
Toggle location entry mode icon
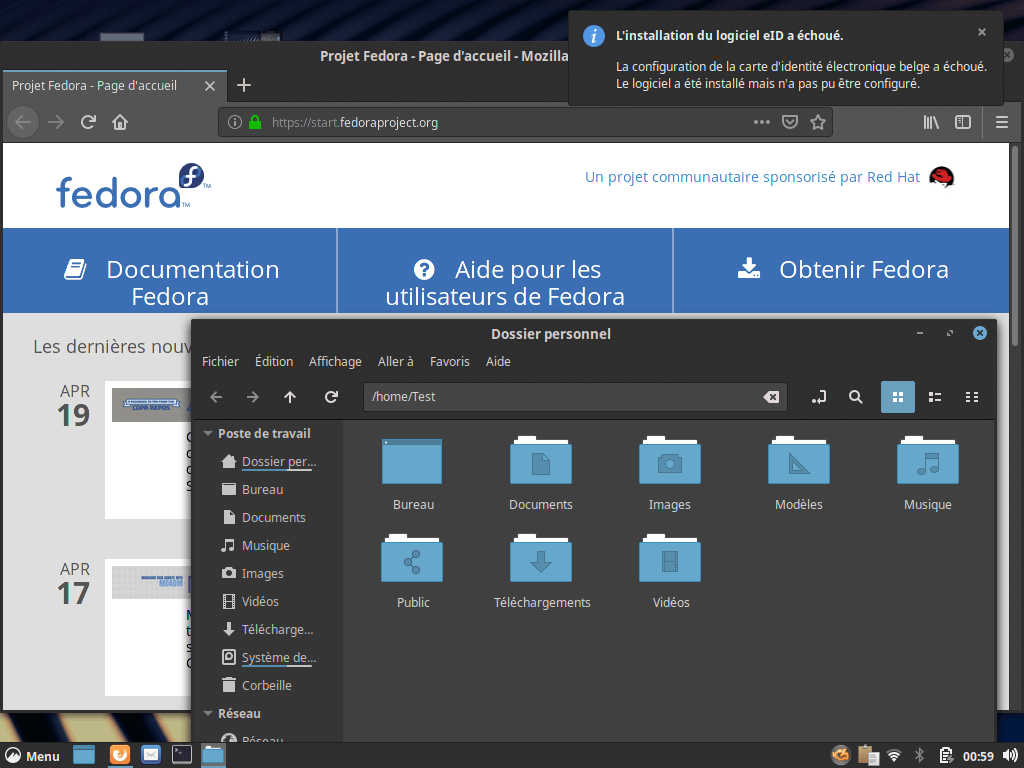point(819,397)
